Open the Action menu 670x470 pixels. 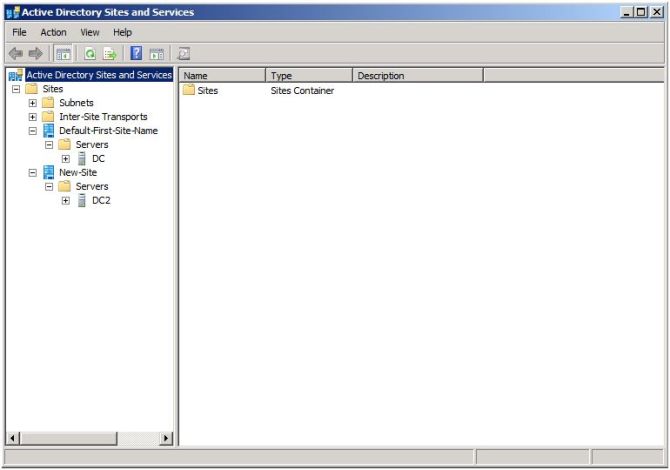pos(53,32)
